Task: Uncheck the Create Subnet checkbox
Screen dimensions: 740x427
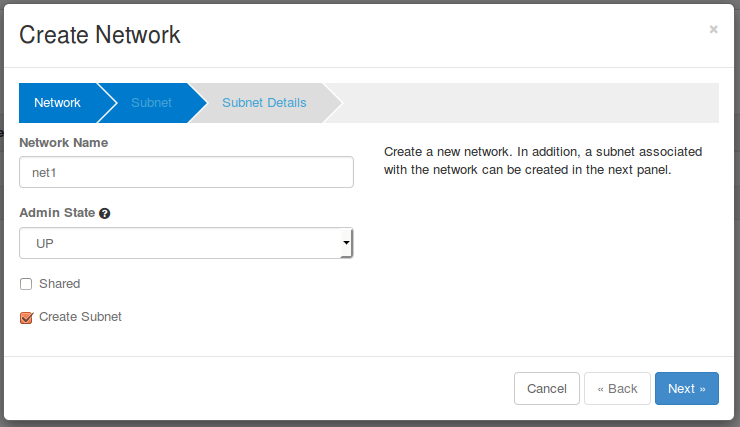Action: pyautogui.click(x=26, y=318)
